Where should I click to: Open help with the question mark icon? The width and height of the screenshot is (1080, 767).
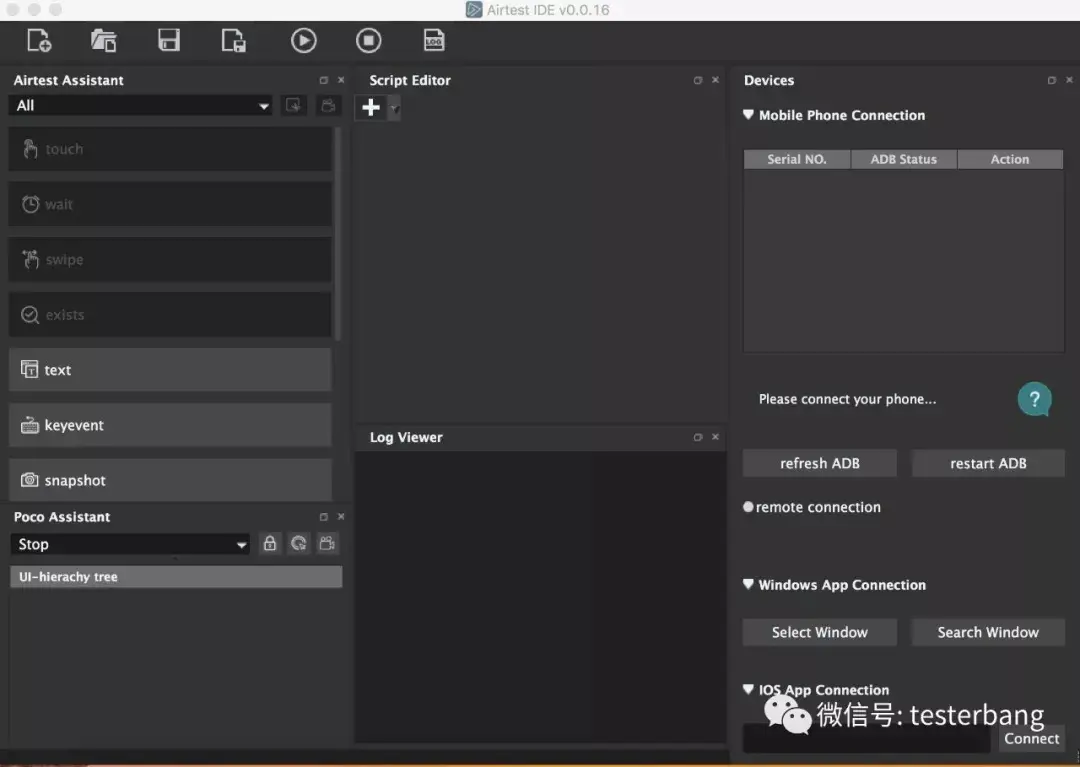1034,399
